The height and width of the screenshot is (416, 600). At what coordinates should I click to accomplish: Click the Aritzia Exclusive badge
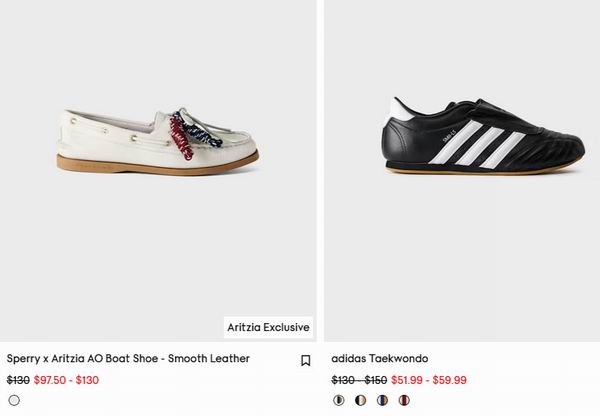268,327
